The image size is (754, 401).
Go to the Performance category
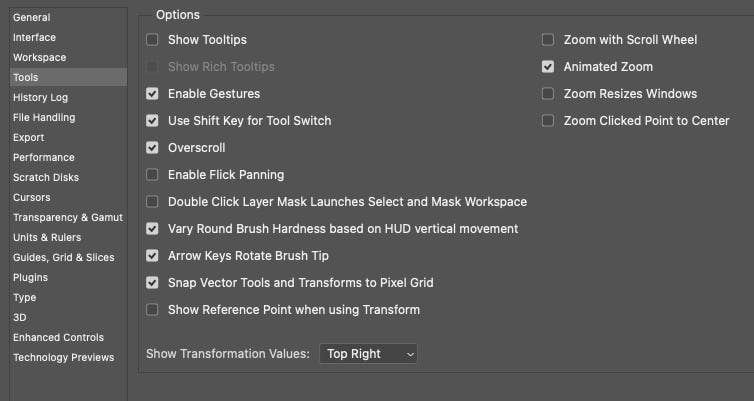coord(43,157)
